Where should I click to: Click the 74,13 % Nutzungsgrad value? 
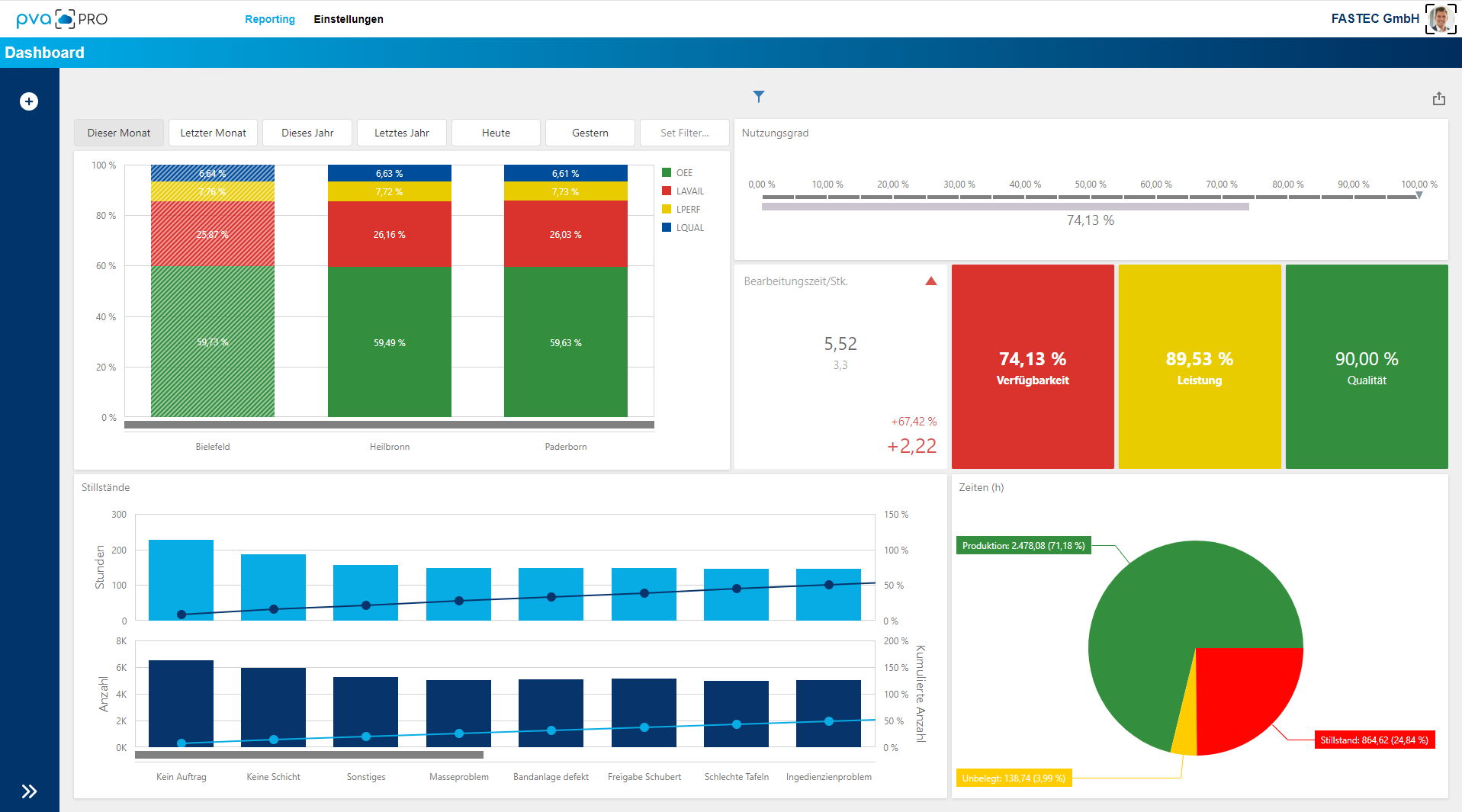1091,220
